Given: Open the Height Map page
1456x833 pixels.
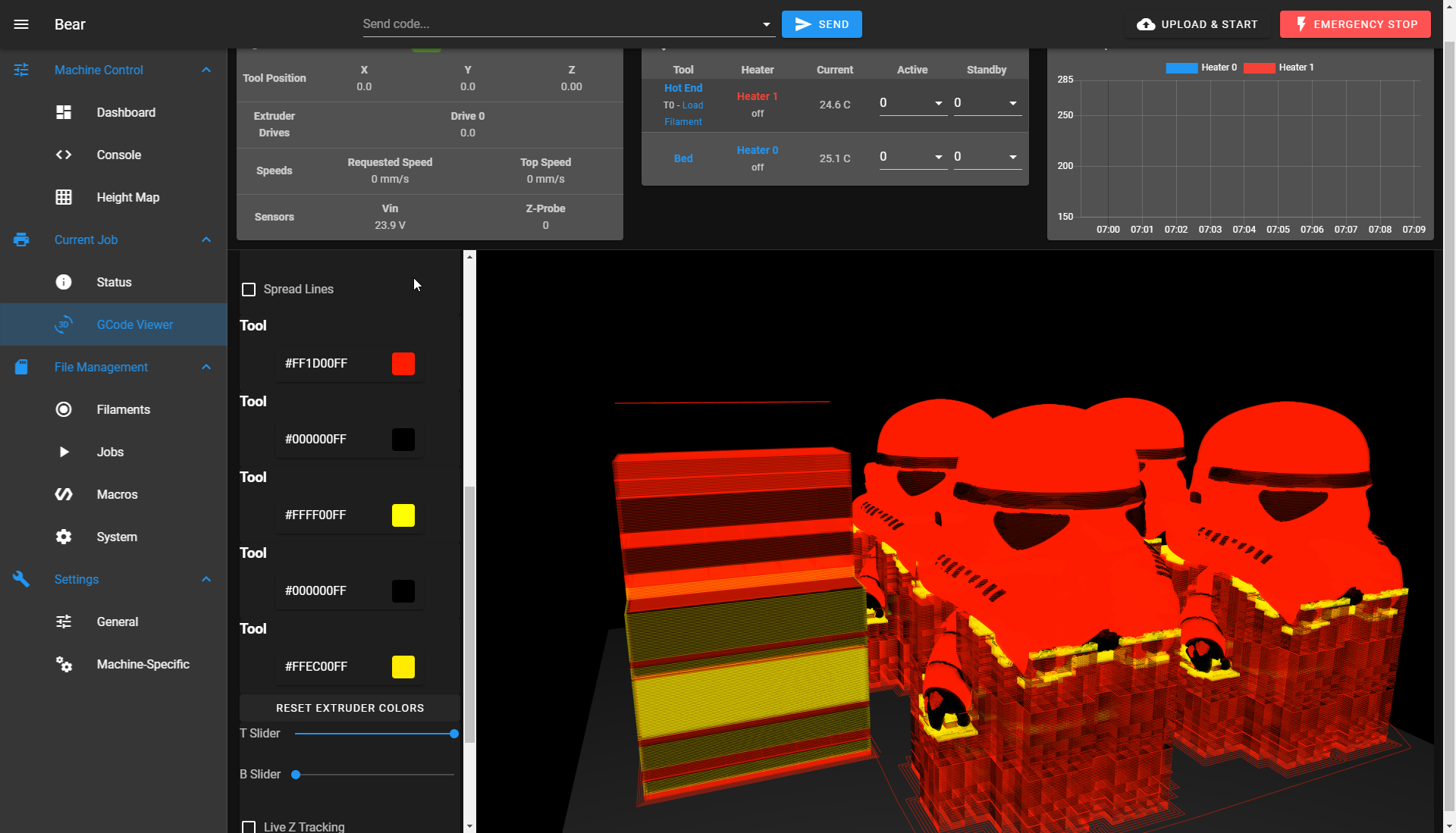Looking at the screenshot, I should (x=114, y=197).
